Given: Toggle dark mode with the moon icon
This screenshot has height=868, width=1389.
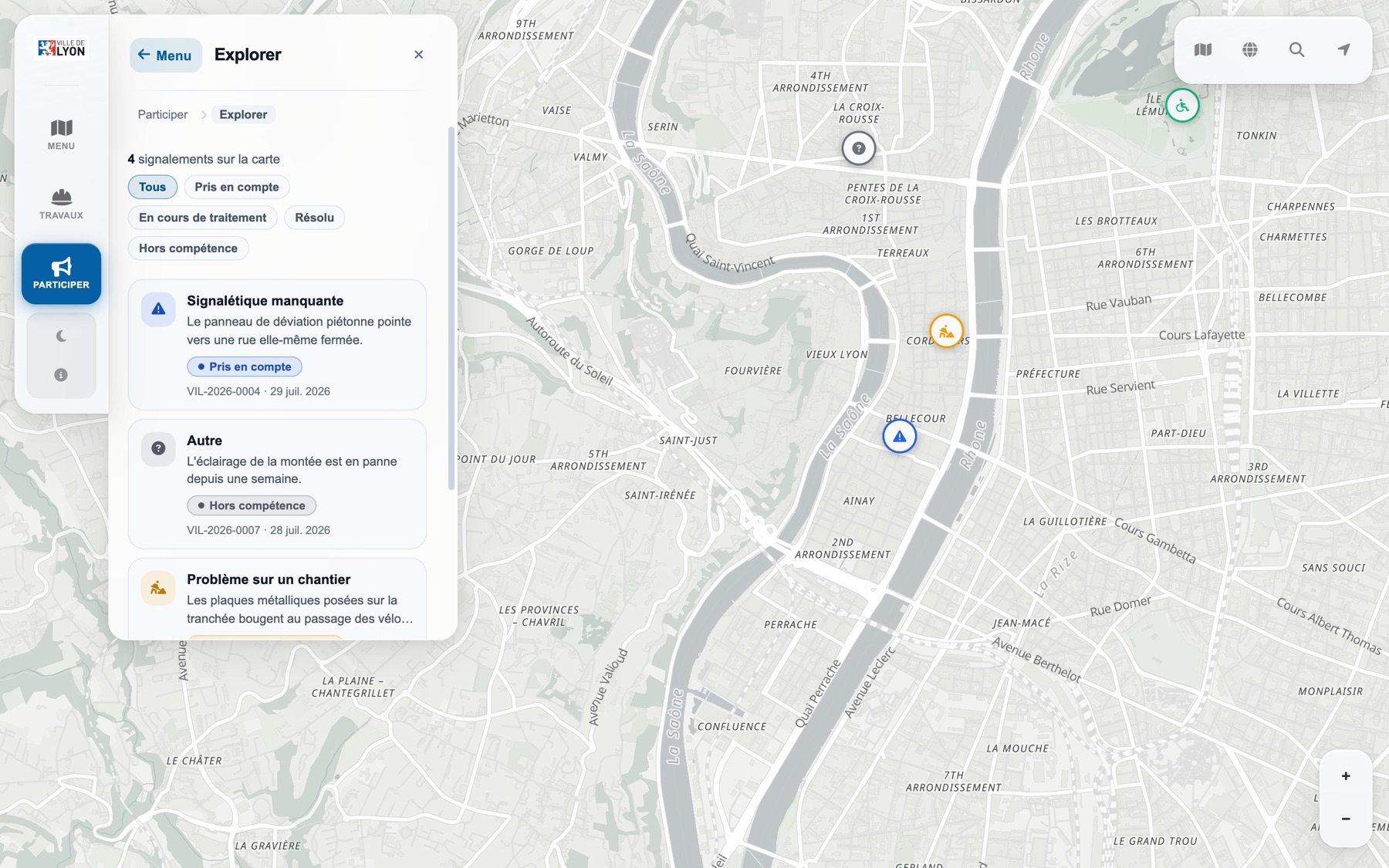Looking at the screenshot, I should (61, 336).
